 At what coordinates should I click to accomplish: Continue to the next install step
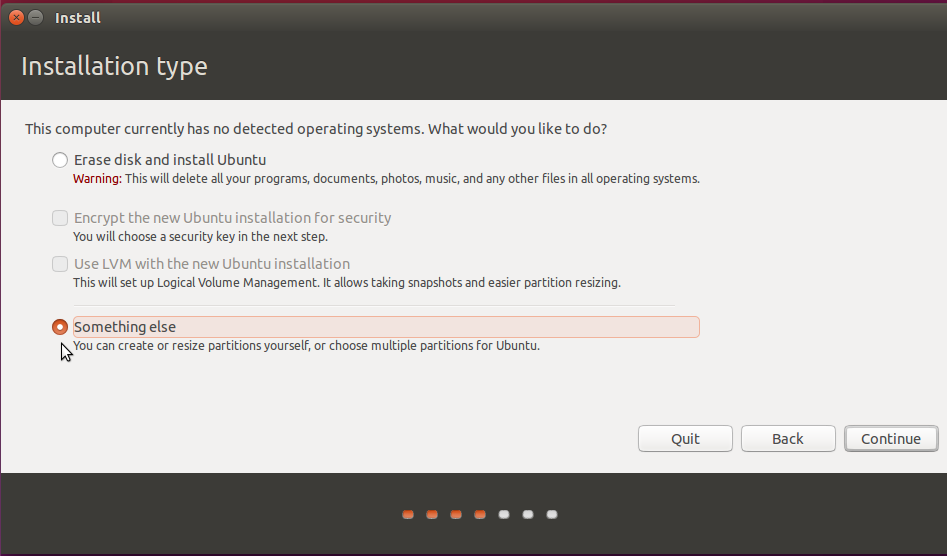point(891,439)
